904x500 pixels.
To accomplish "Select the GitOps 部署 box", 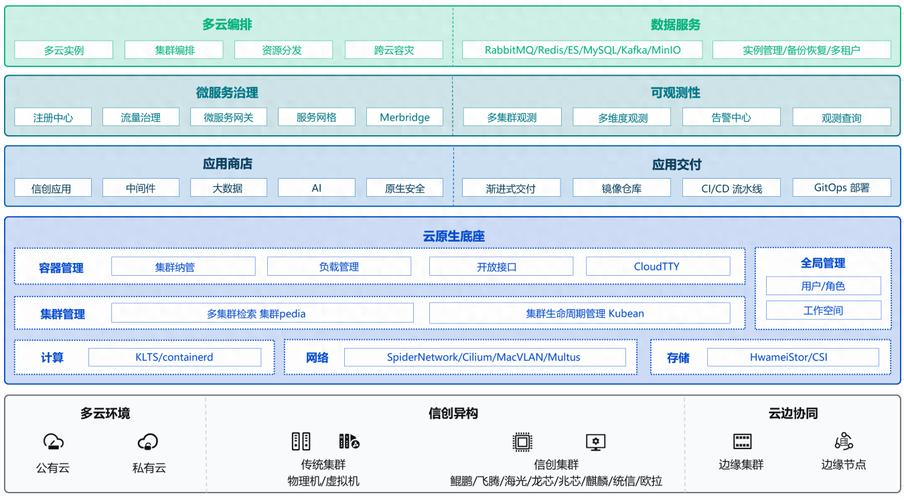I will (841, 187).
